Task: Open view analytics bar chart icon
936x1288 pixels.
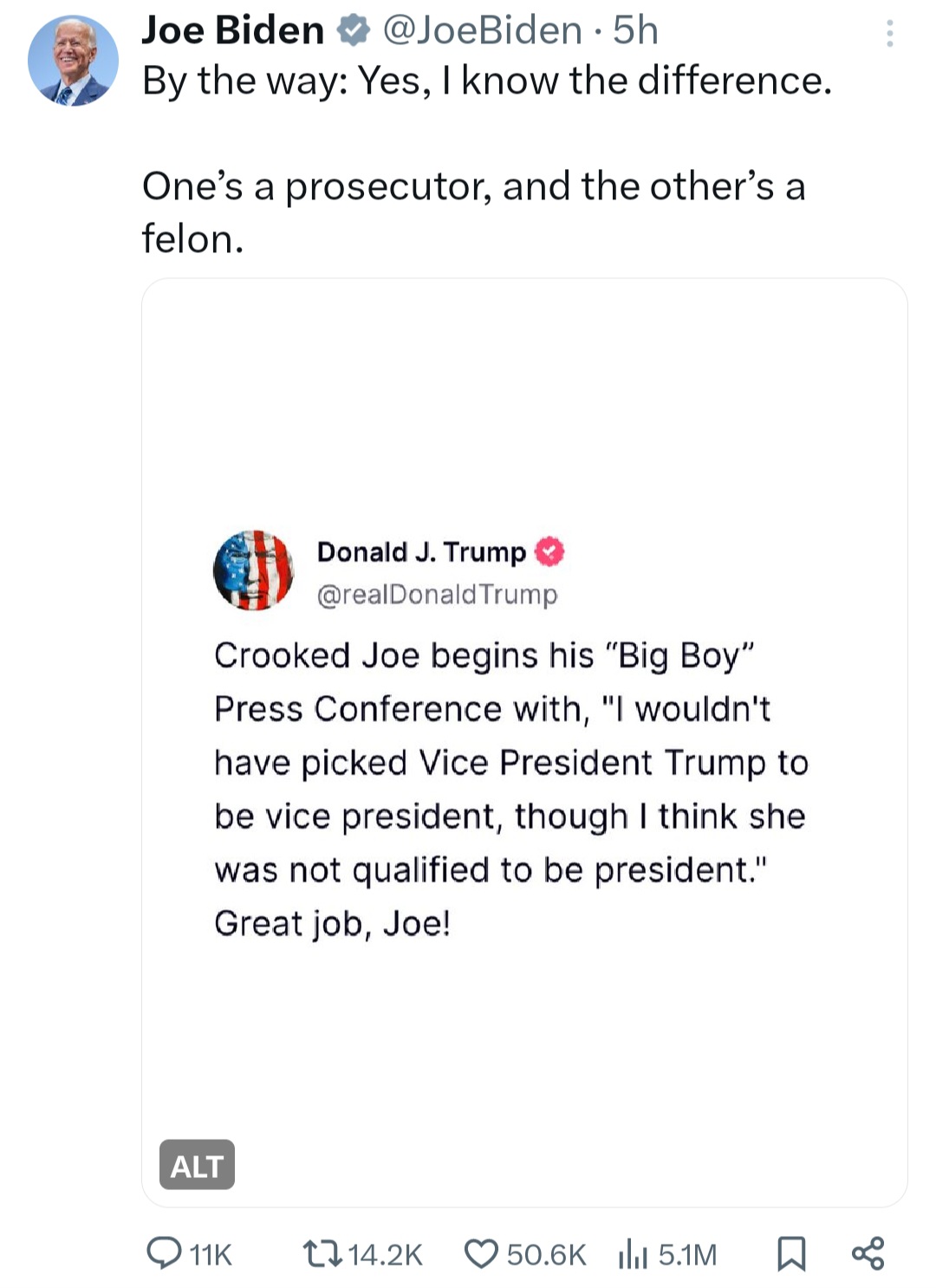Action: tap(633, 1254)
